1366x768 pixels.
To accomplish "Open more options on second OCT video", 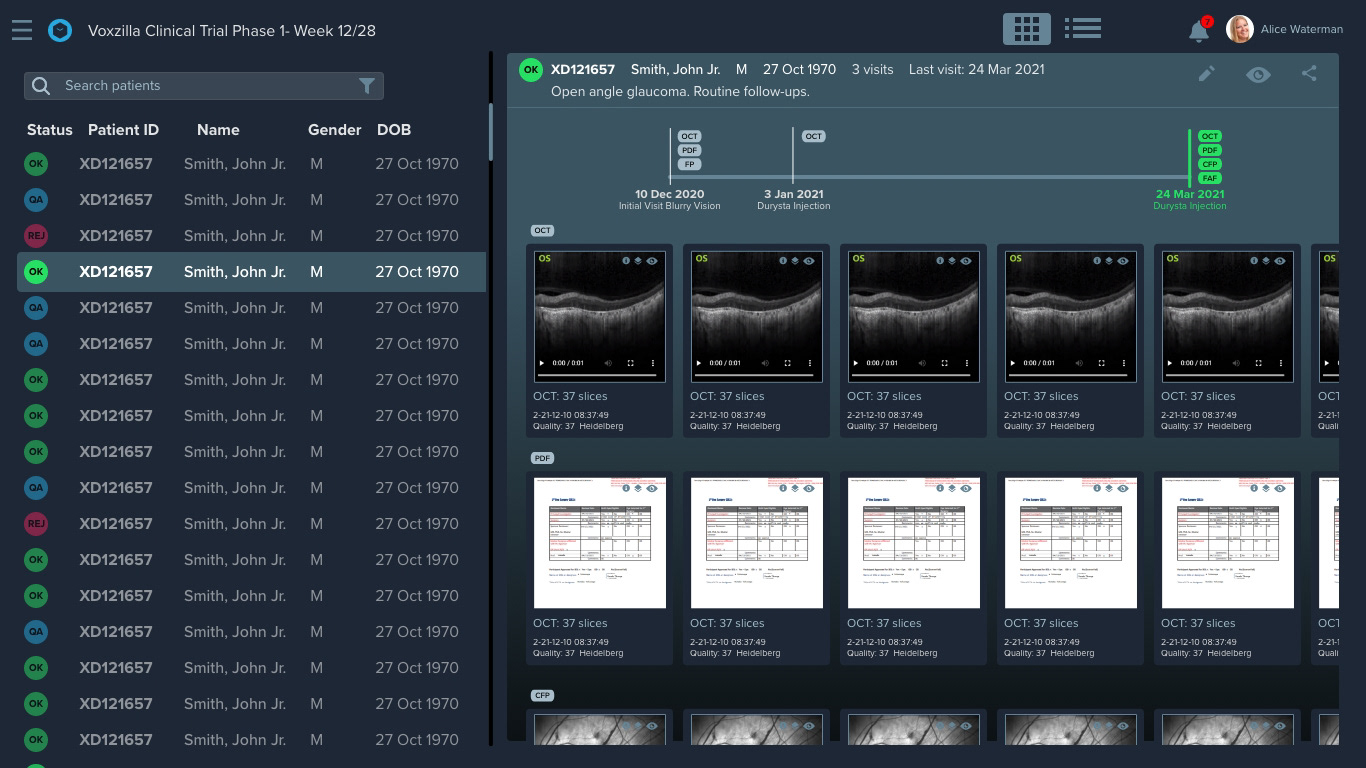I will click(x=810, y=363).
